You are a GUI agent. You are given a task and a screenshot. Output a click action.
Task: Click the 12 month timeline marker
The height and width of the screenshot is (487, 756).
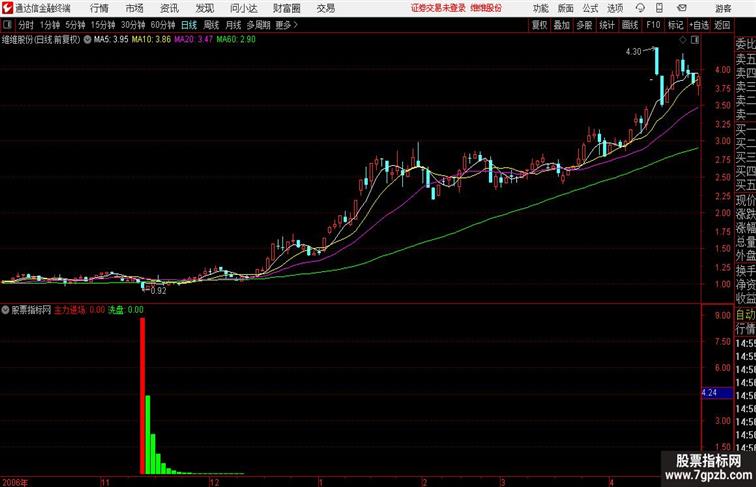tap(215, 482)
